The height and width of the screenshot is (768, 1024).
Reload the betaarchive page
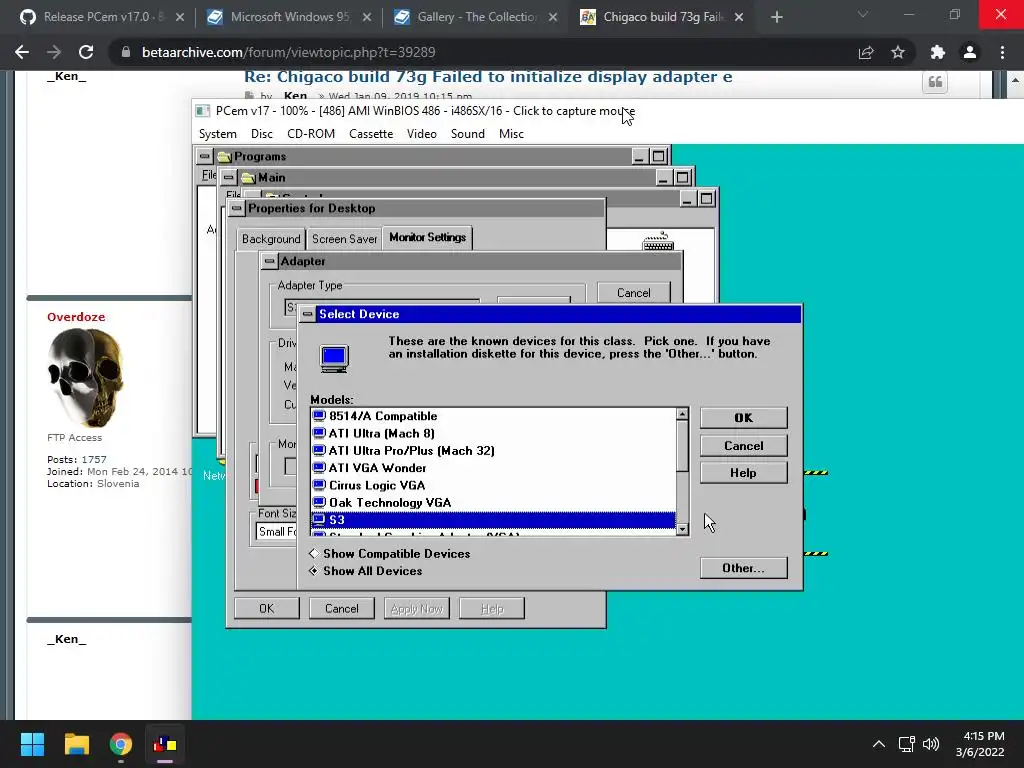pyautogui.click(x=86, y=52)
